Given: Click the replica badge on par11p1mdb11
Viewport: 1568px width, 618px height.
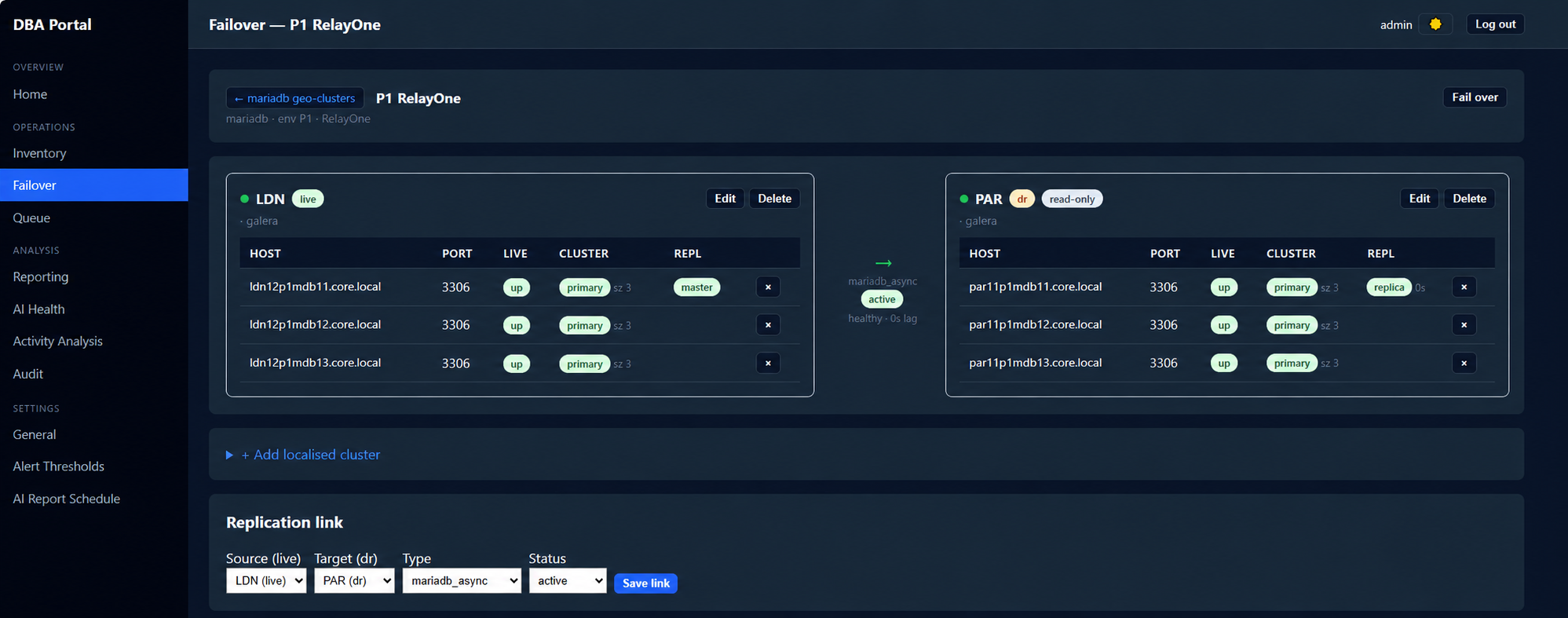Looking at the screenshot, I should pyautogui.click(x=1389, y=287).
